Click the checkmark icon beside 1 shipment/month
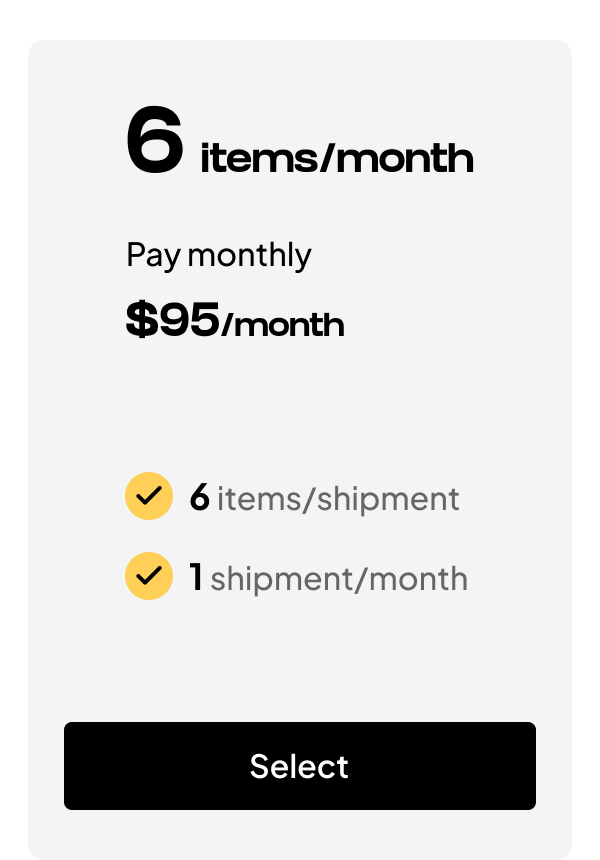 tap(149, 577)
